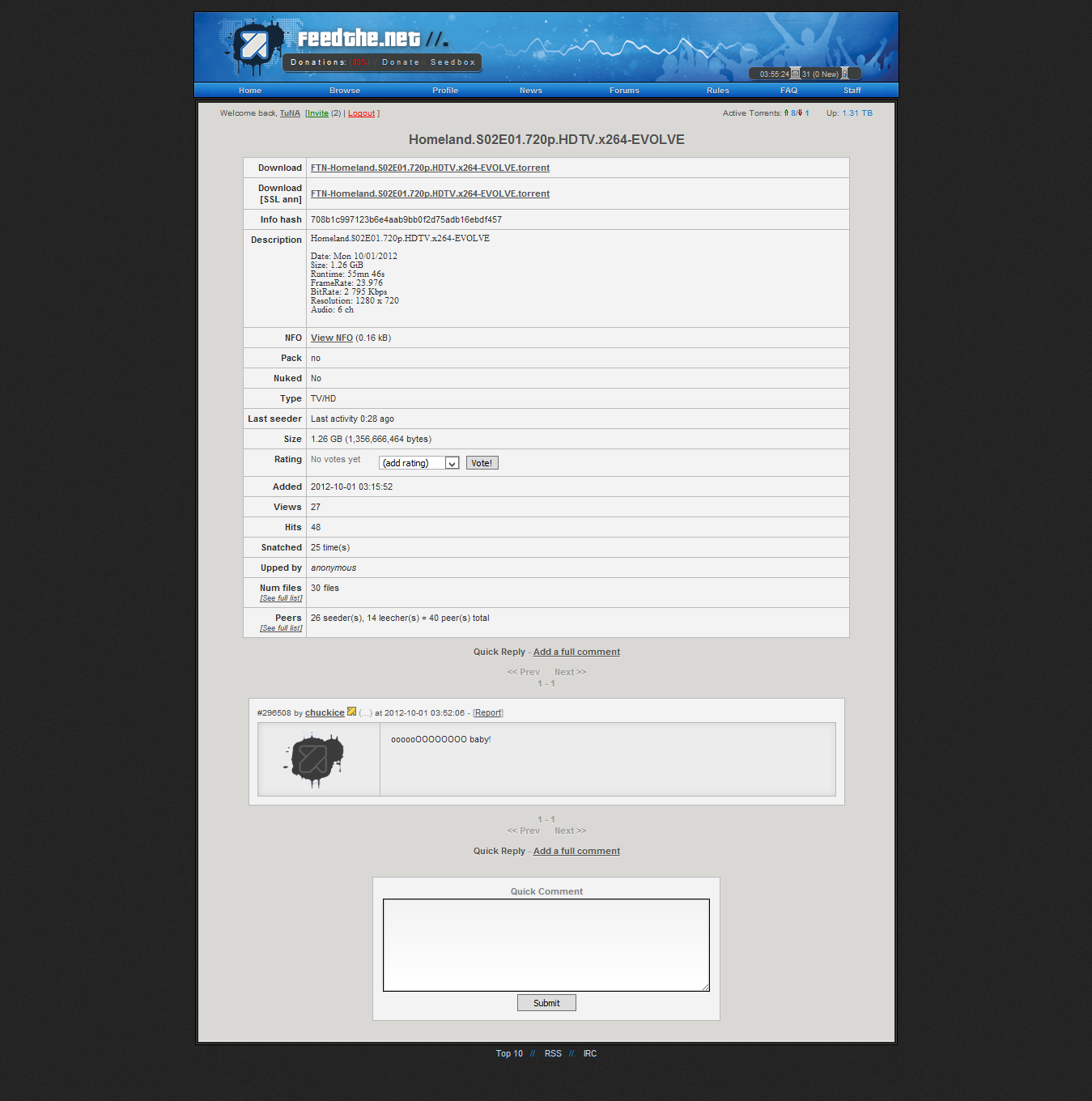Click the 'TV/HD' type value
Image resolution: width=1092 pixels, height=1101 pixels.
[323, 398]
